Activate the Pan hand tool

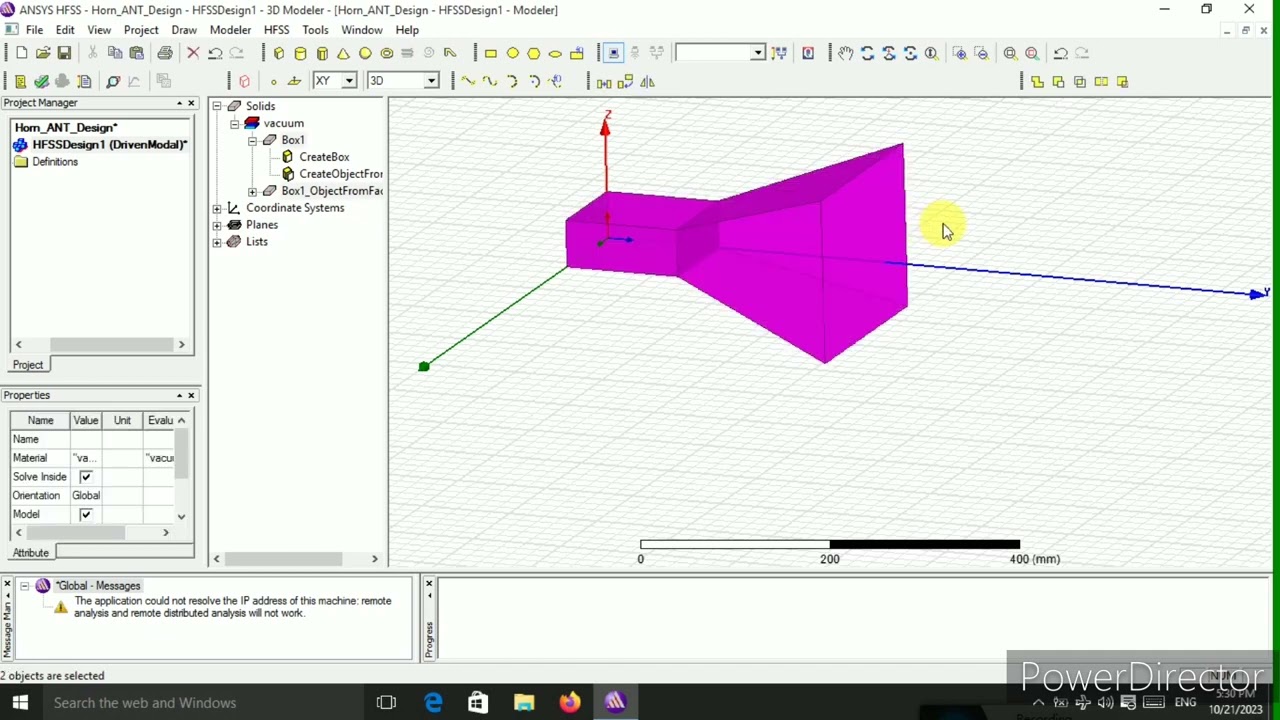(x=846, y=53)
